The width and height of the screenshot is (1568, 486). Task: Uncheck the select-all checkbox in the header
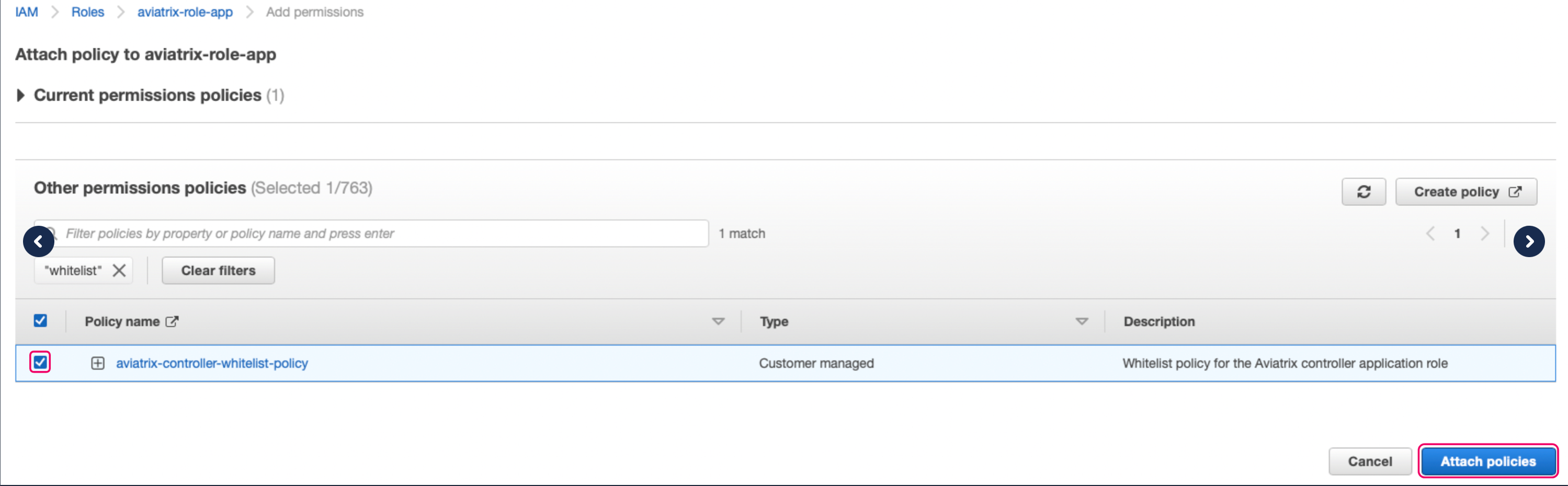pyautogui.click(x=40, y=320)
